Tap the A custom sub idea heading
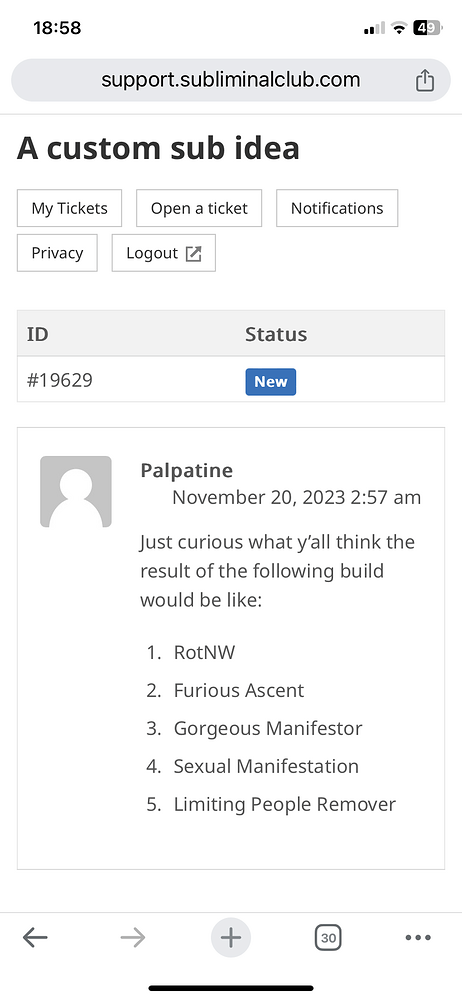The height and width of the screenshot is (1000, 462). click(x=158, y=148)
